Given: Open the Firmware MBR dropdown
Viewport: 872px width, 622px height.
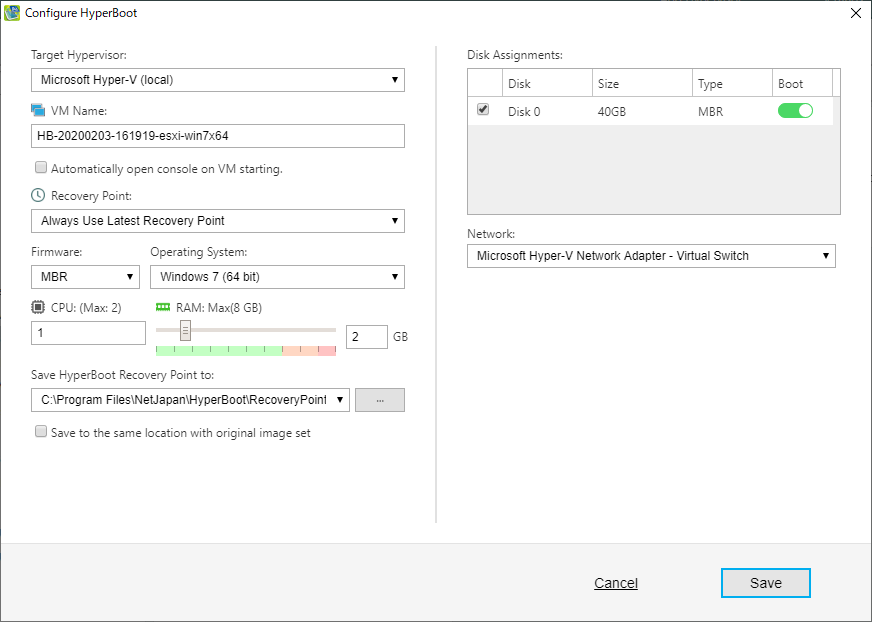Looking at the screenshot, I should [85, 276].
